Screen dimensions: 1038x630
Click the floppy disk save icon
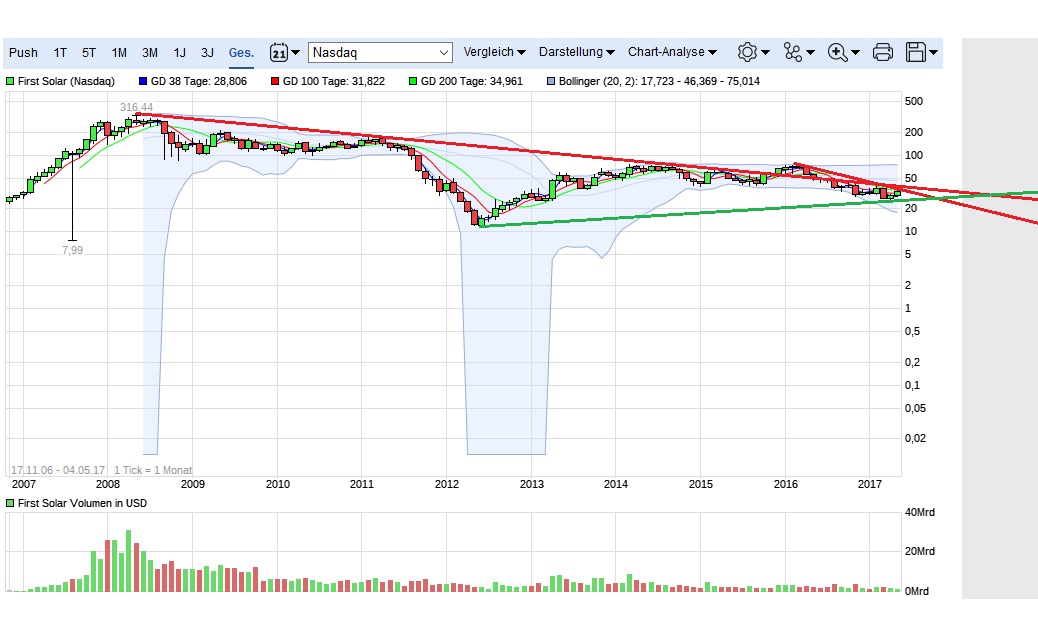(920, 52)
